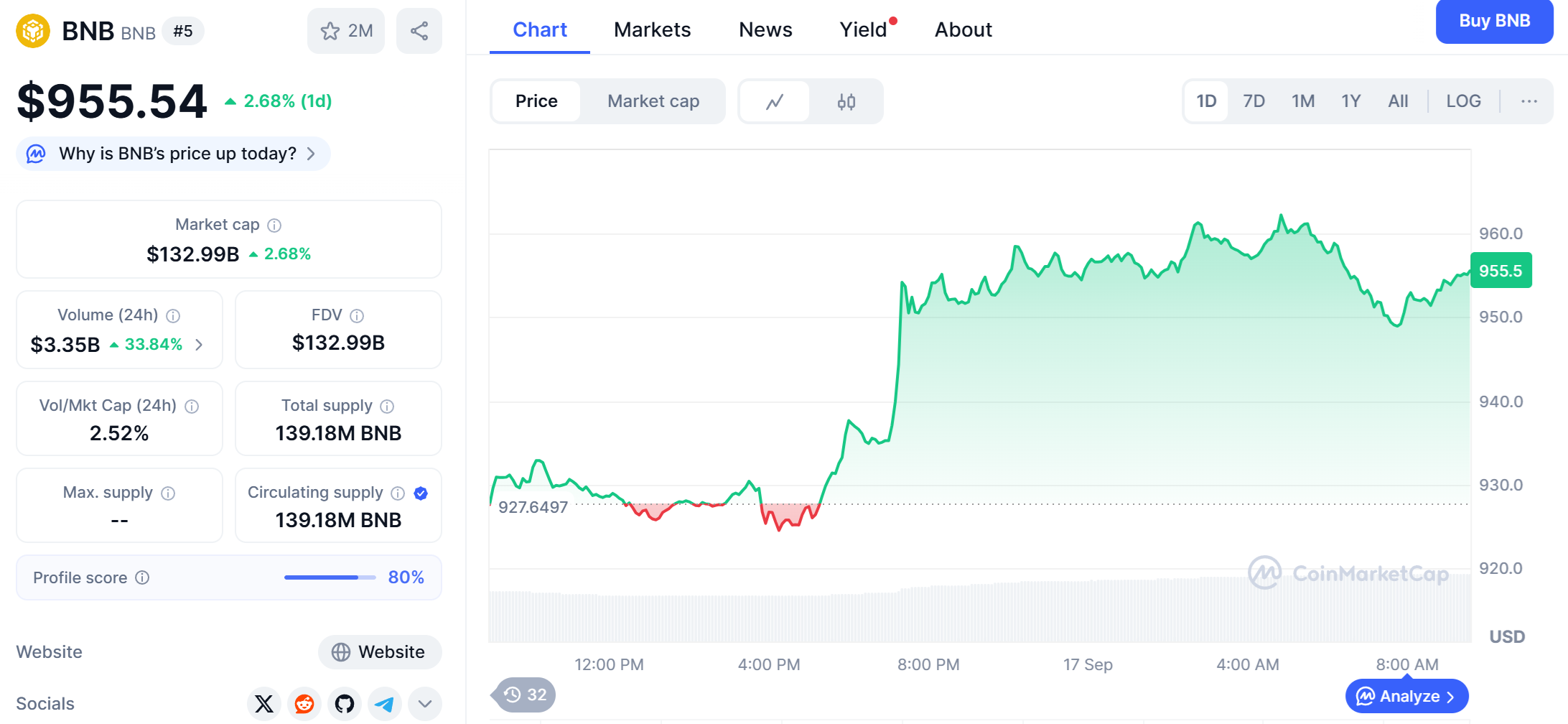Open the share icon button
This screenshot has width=1568, height=724.
tap(419, 31)
